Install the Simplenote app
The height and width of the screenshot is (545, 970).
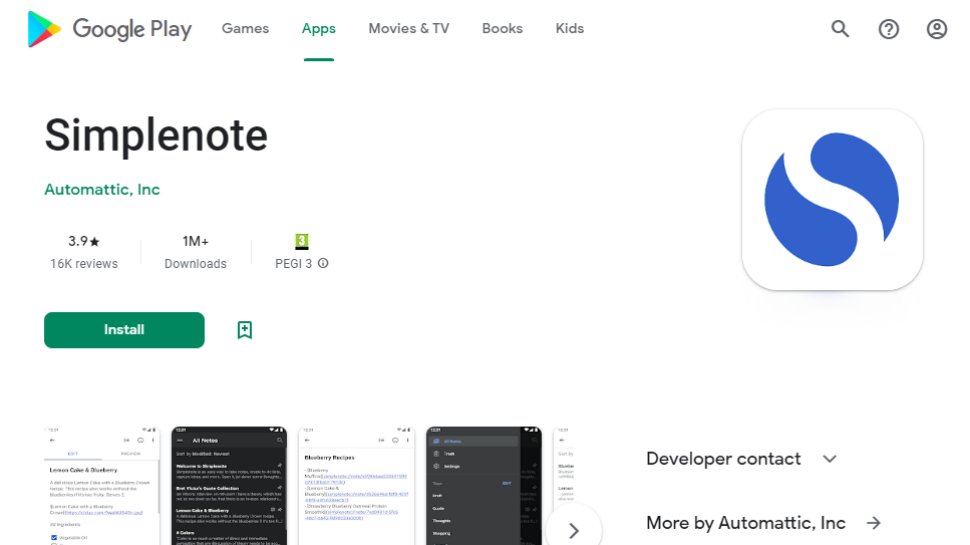(124, 330)
